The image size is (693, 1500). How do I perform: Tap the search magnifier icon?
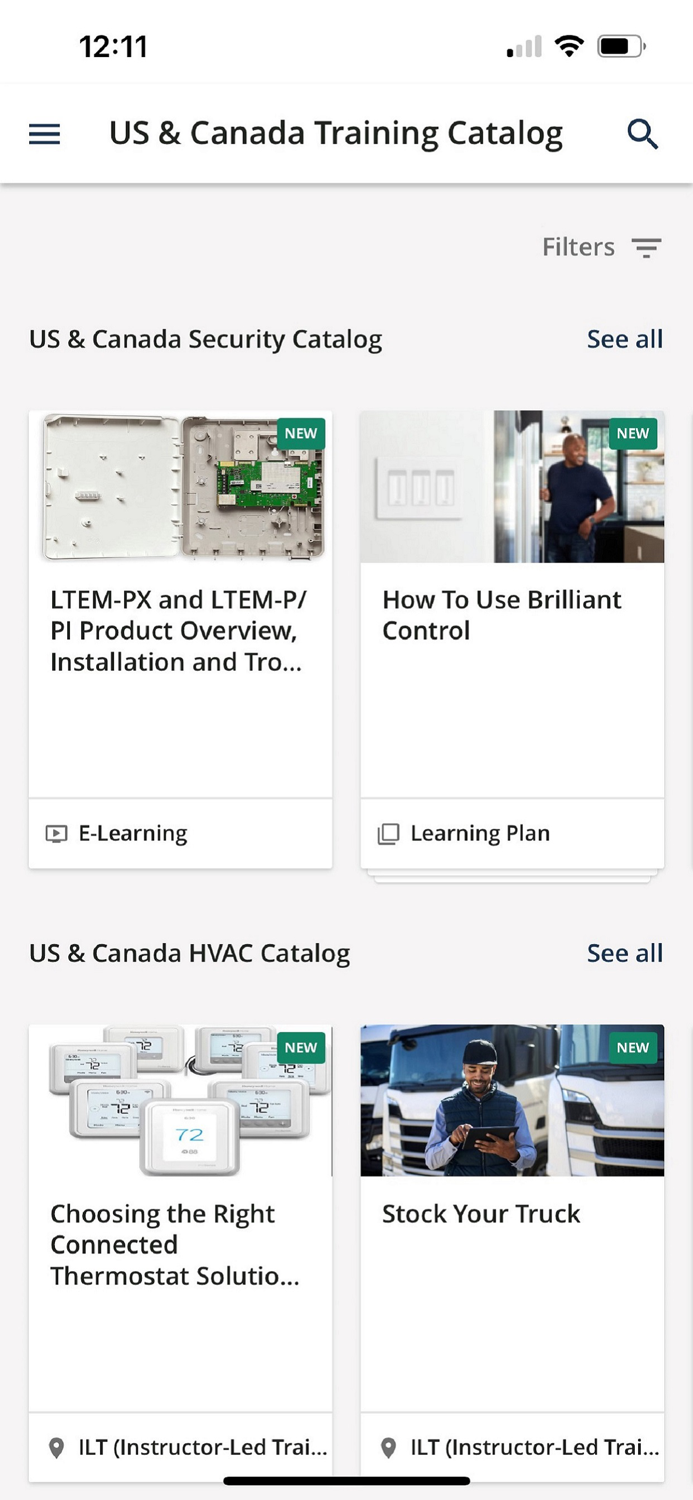tap(643, 134)
